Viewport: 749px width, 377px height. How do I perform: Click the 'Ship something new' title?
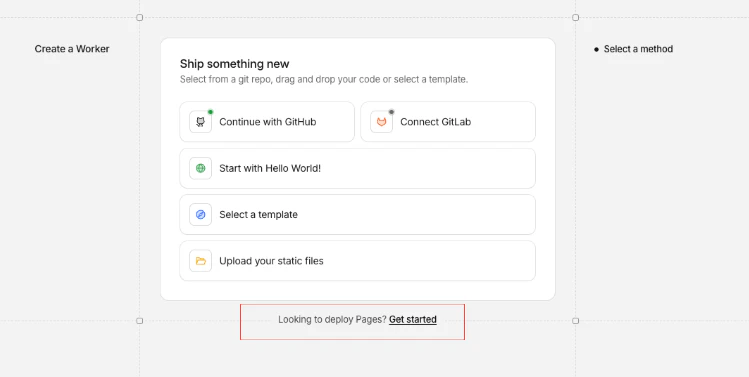coord(235,64)
